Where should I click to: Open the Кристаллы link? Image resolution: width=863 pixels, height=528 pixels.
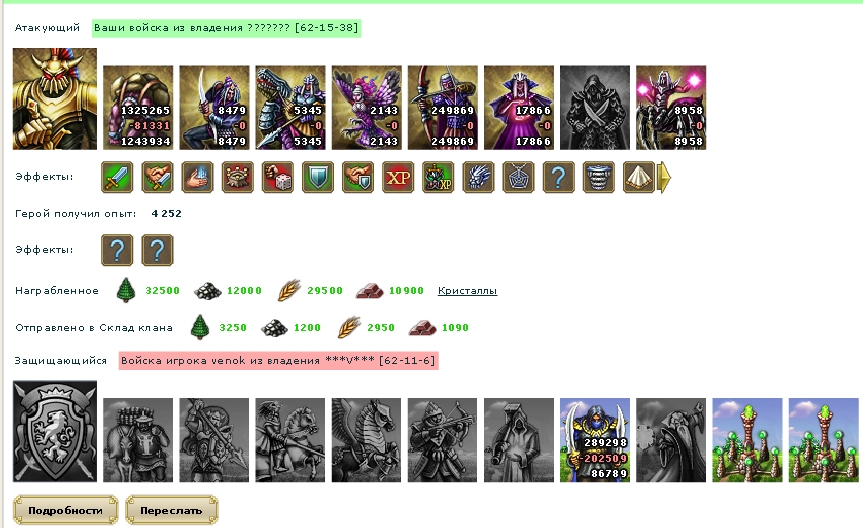tap(467, 291)
